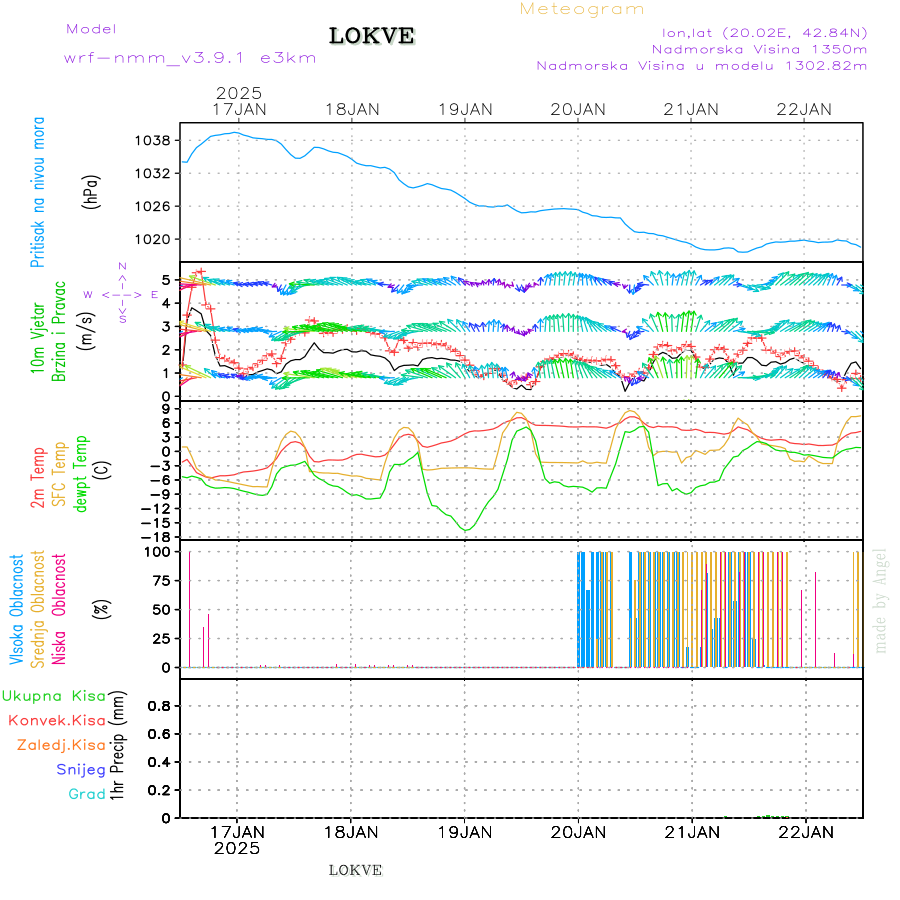
Task: Click the 19JAN marker on bottom axis
Action: click(465, 831)
